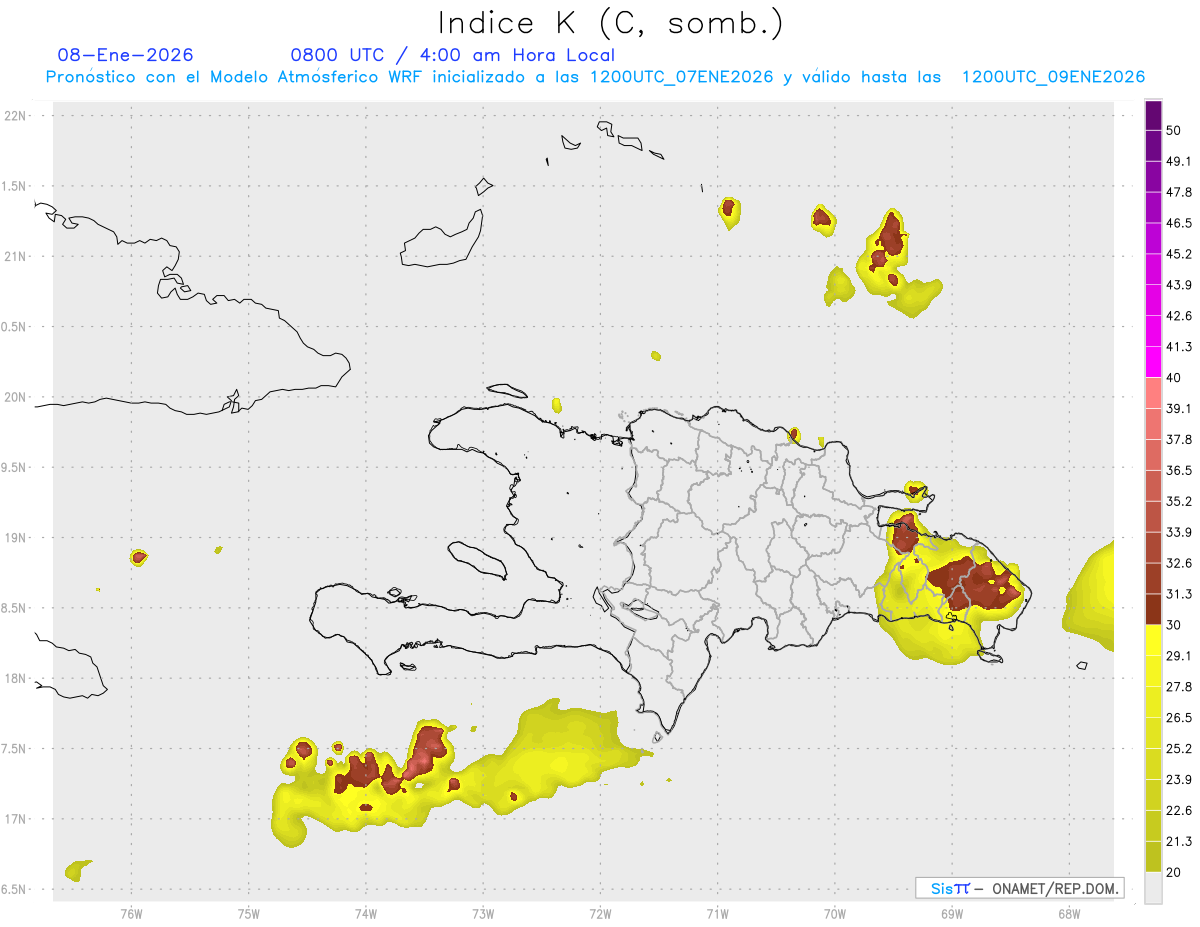The height and width of the screenshot is (927, 1200).
Task: Click the "22.6" color scale value
Action: [x=1179, y=811]
